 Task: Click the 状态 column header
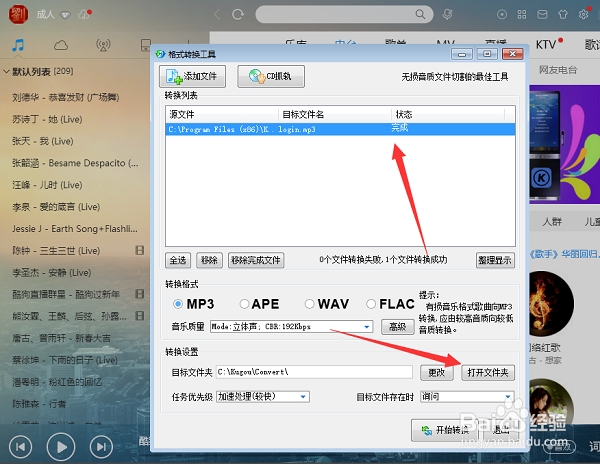(448, 114)
